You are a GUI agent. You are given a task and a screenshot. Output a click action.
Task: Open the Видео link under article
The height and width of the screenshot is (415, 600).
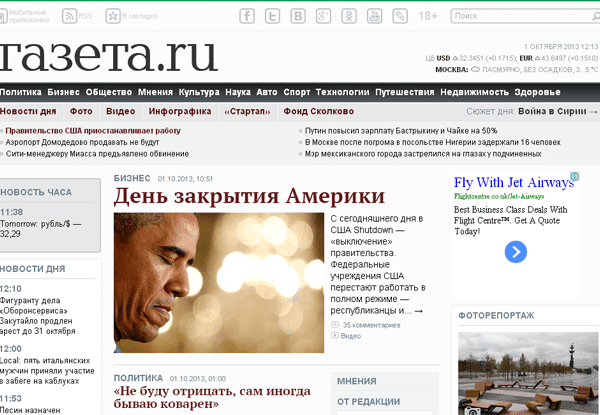[x=351, y=336]
